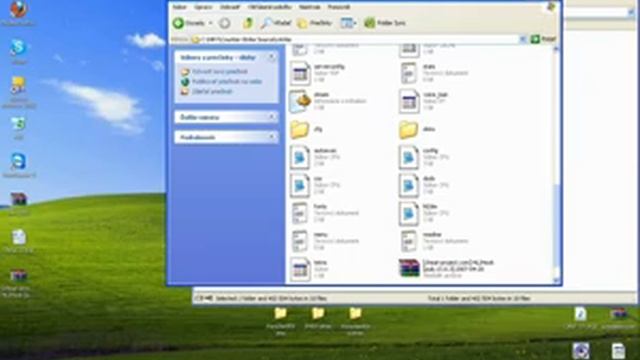Select the readme text document icon
This screenshot has width=640, height=360.
point(409,241)
